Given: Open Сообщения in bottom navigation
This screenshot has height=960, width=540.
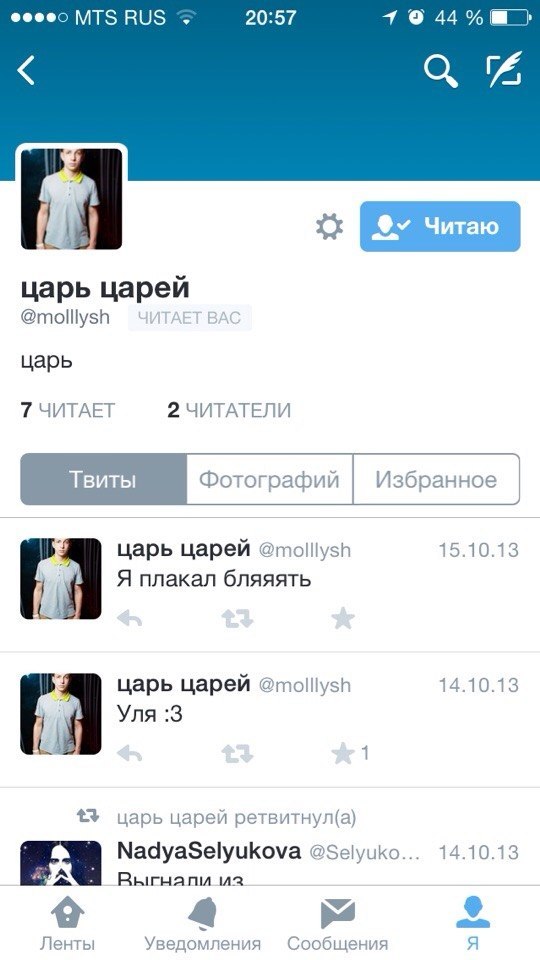Looking at the screenshot, I should coord(337,924).
